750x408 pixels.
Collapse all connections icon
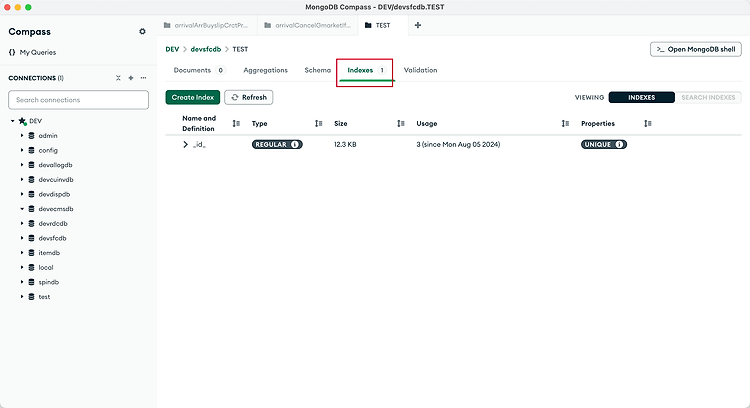118,78
